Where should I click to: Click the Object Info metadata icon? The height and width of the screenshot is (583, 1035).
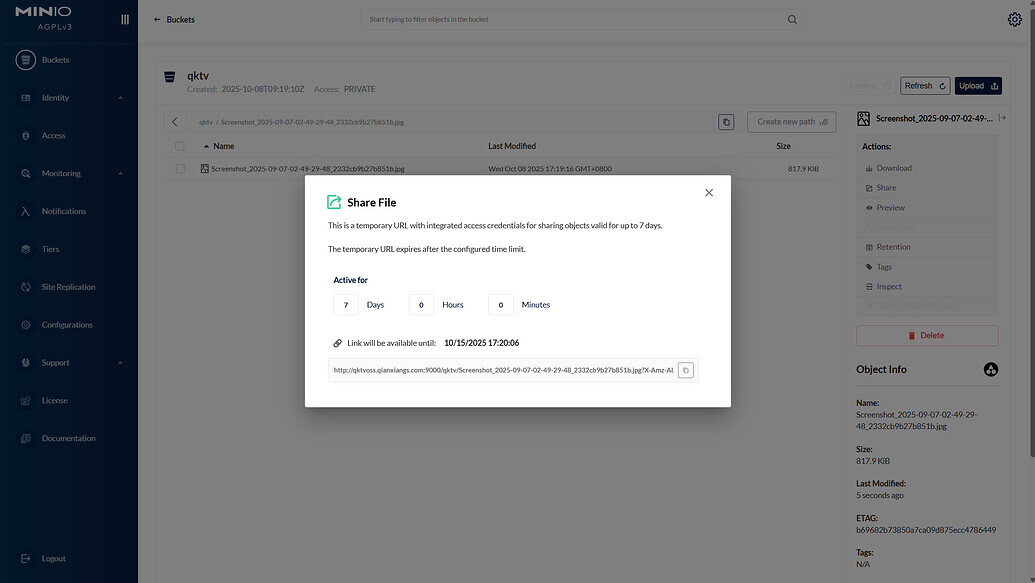click(990, 370)
